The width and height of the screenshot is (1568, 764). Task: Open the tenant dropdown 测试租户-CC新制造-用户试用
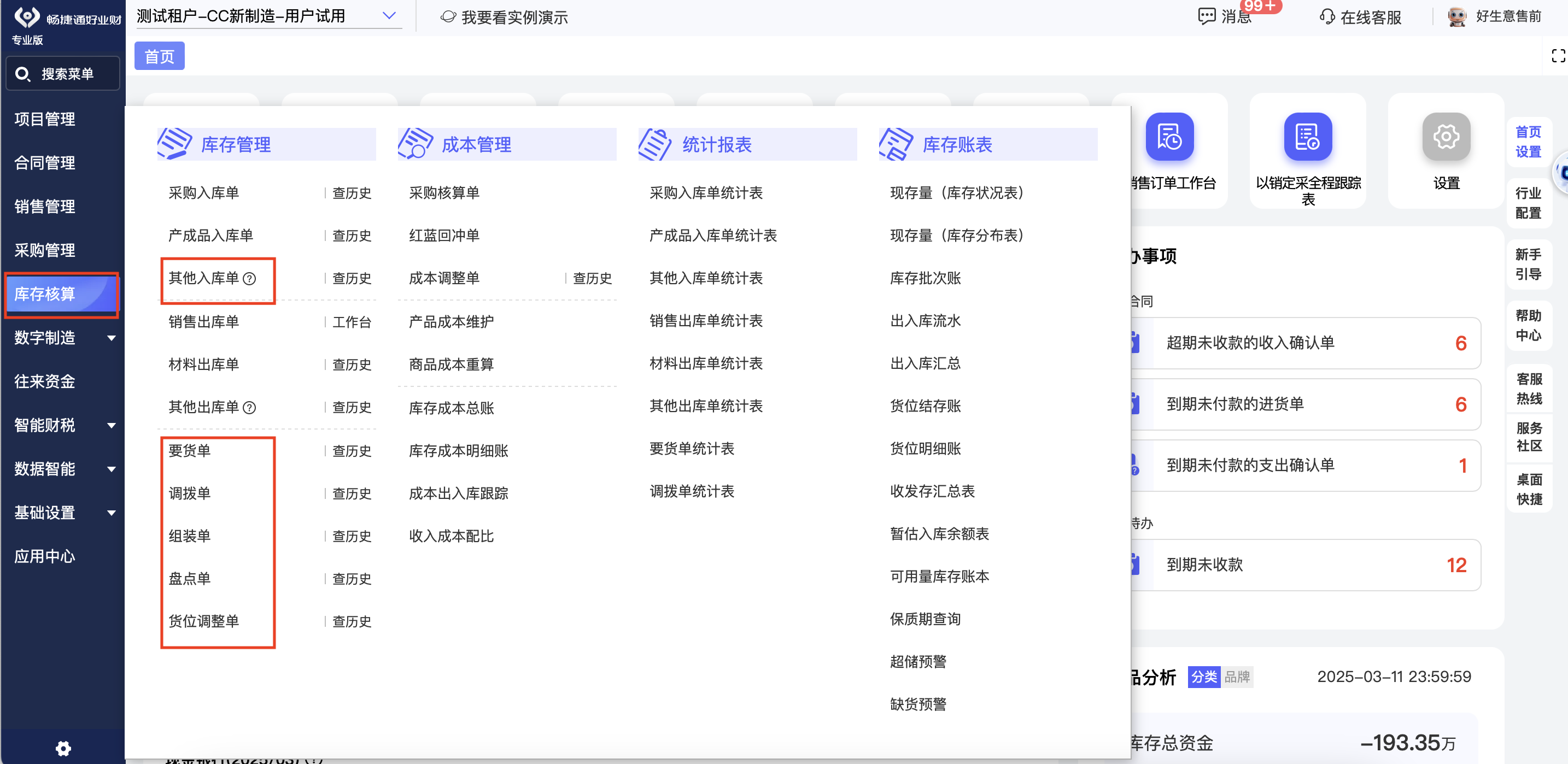tap(268, 16)
